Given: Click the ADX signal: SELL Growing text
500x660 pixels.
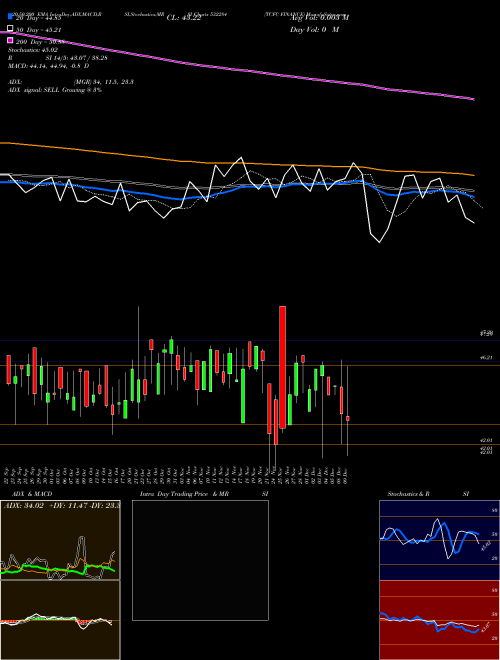Looking at the screenshot, I should (x=55, y=90).
